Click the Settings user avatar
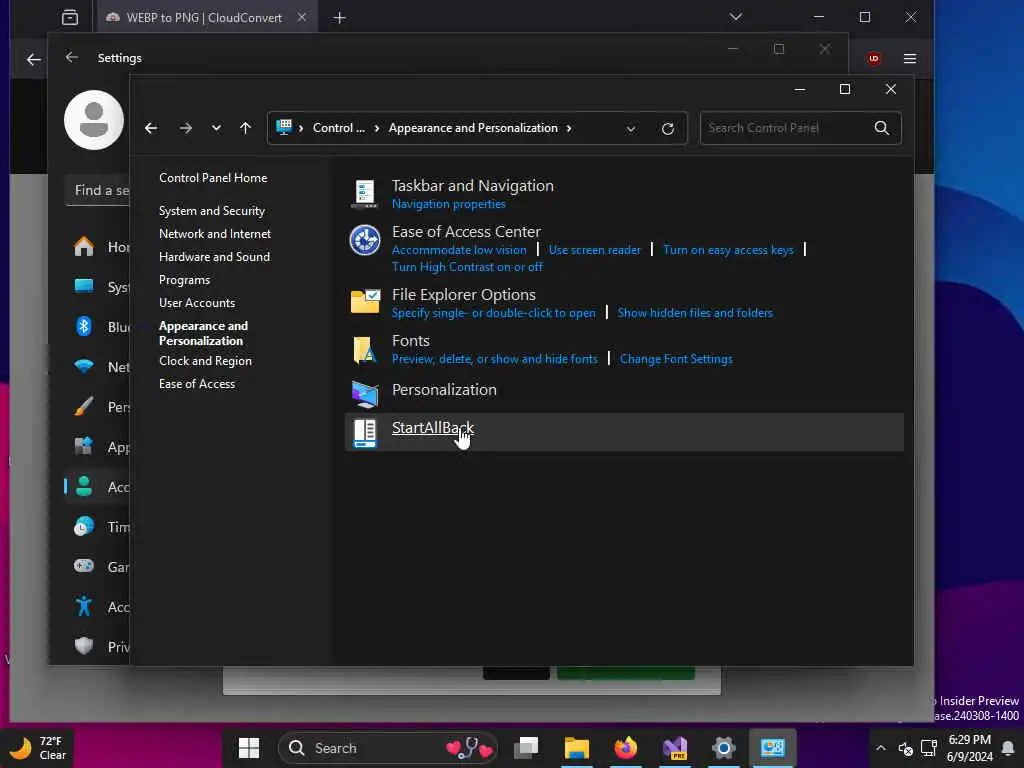 coord(94,120)
